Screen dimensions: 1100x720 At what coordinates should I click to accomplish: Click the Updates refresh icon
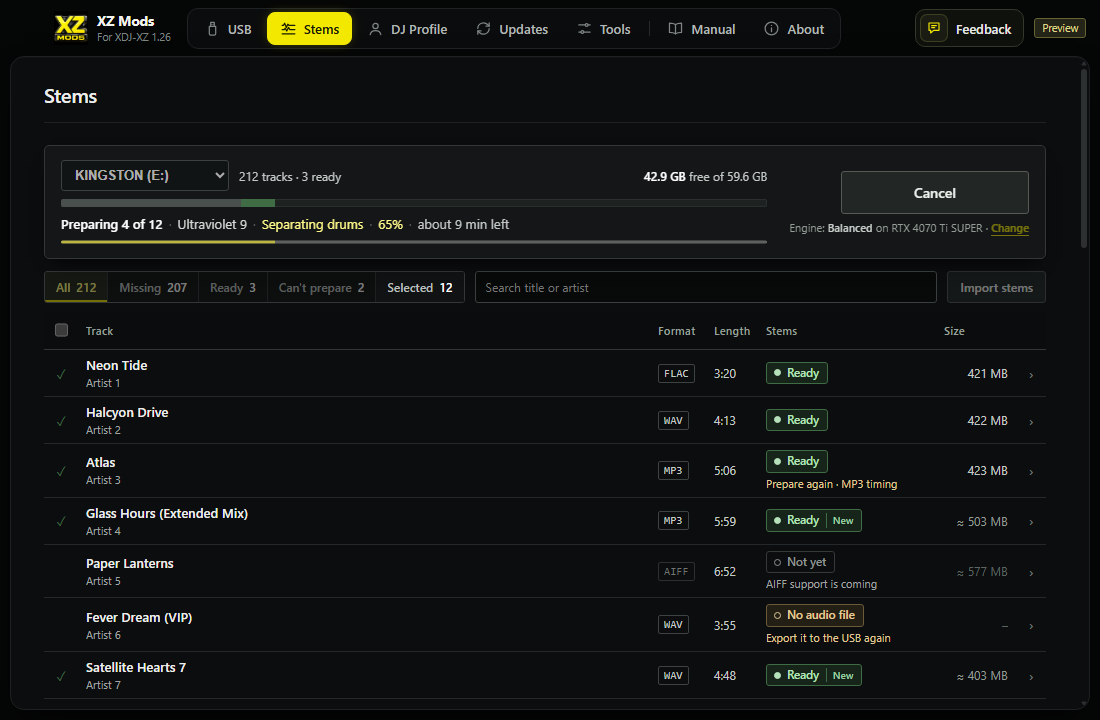(x=483, y=29)
